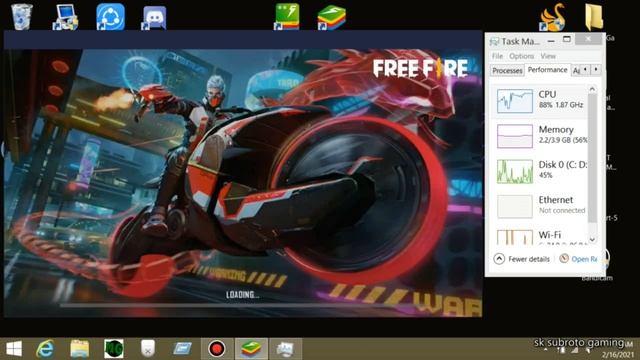Open the orange swan desktop shortcut
Viewport: 640px width, 360px height.
point(552,18)
